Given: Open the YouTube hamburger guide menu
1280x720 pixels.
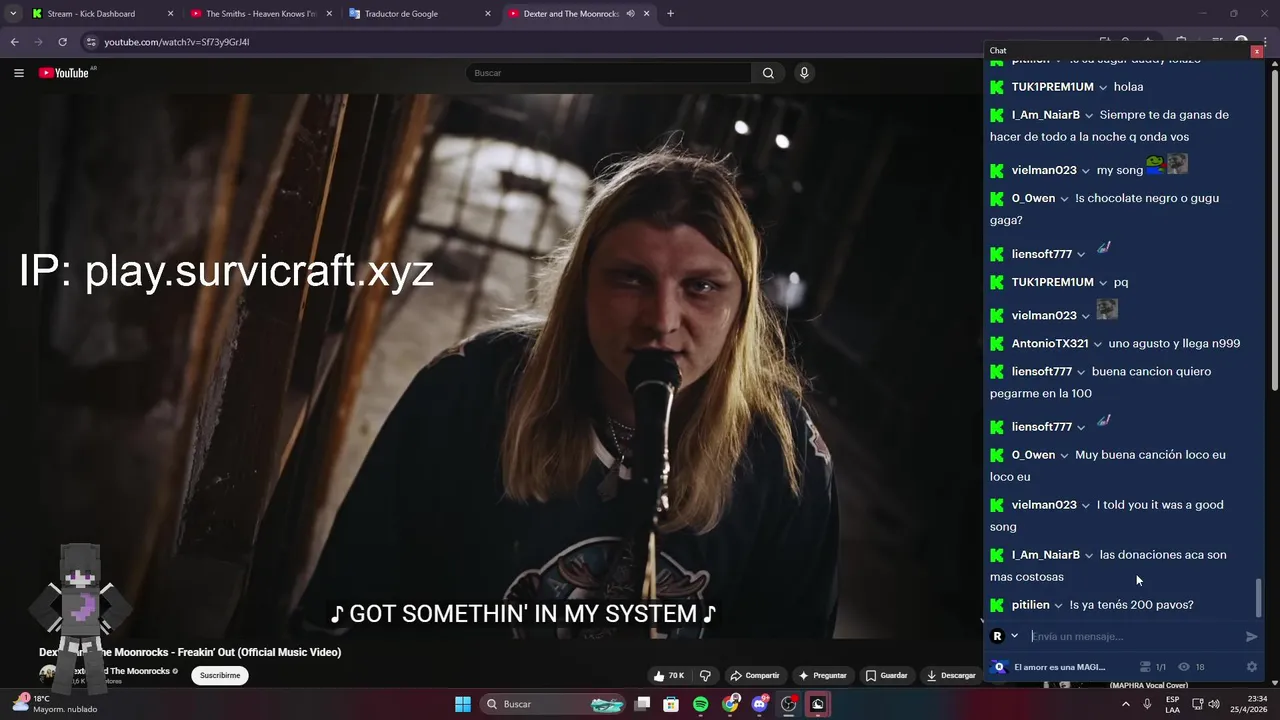Looking at the screenshot, I should click(x=18, y=73).
